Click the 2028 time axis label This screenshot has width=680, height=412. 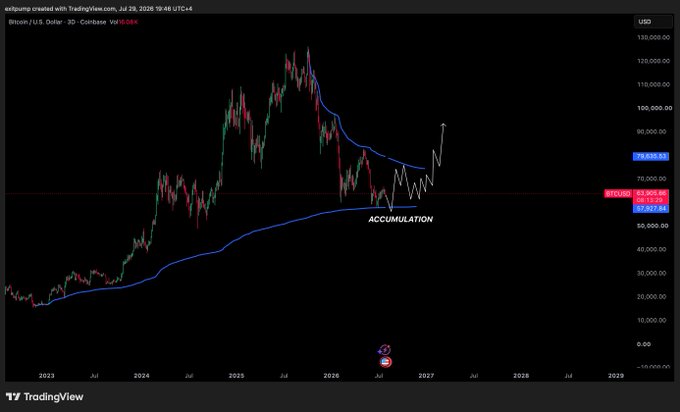coord(521,376)
